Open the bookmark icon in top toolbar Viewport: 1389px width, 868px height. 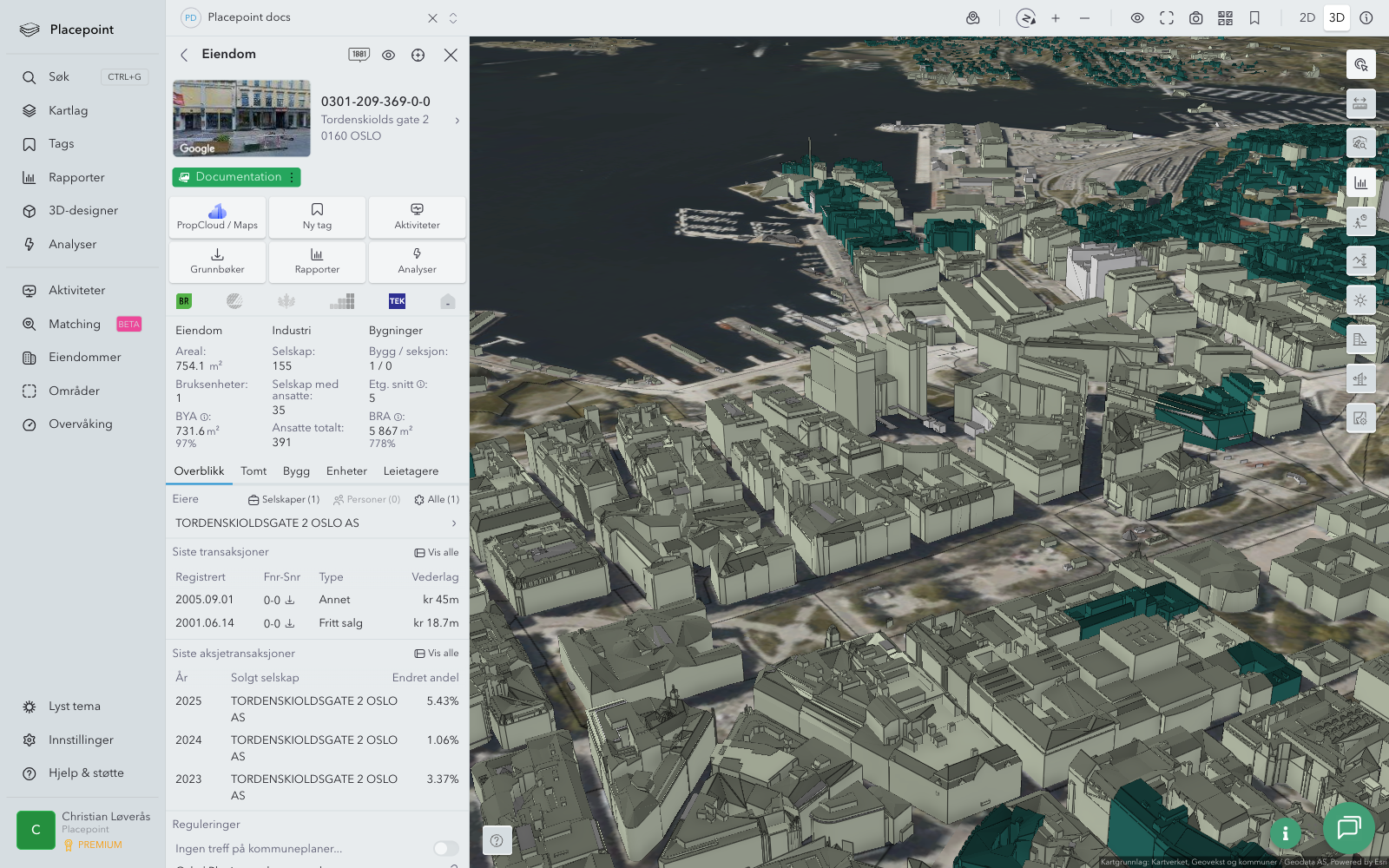pos(1254,18)
